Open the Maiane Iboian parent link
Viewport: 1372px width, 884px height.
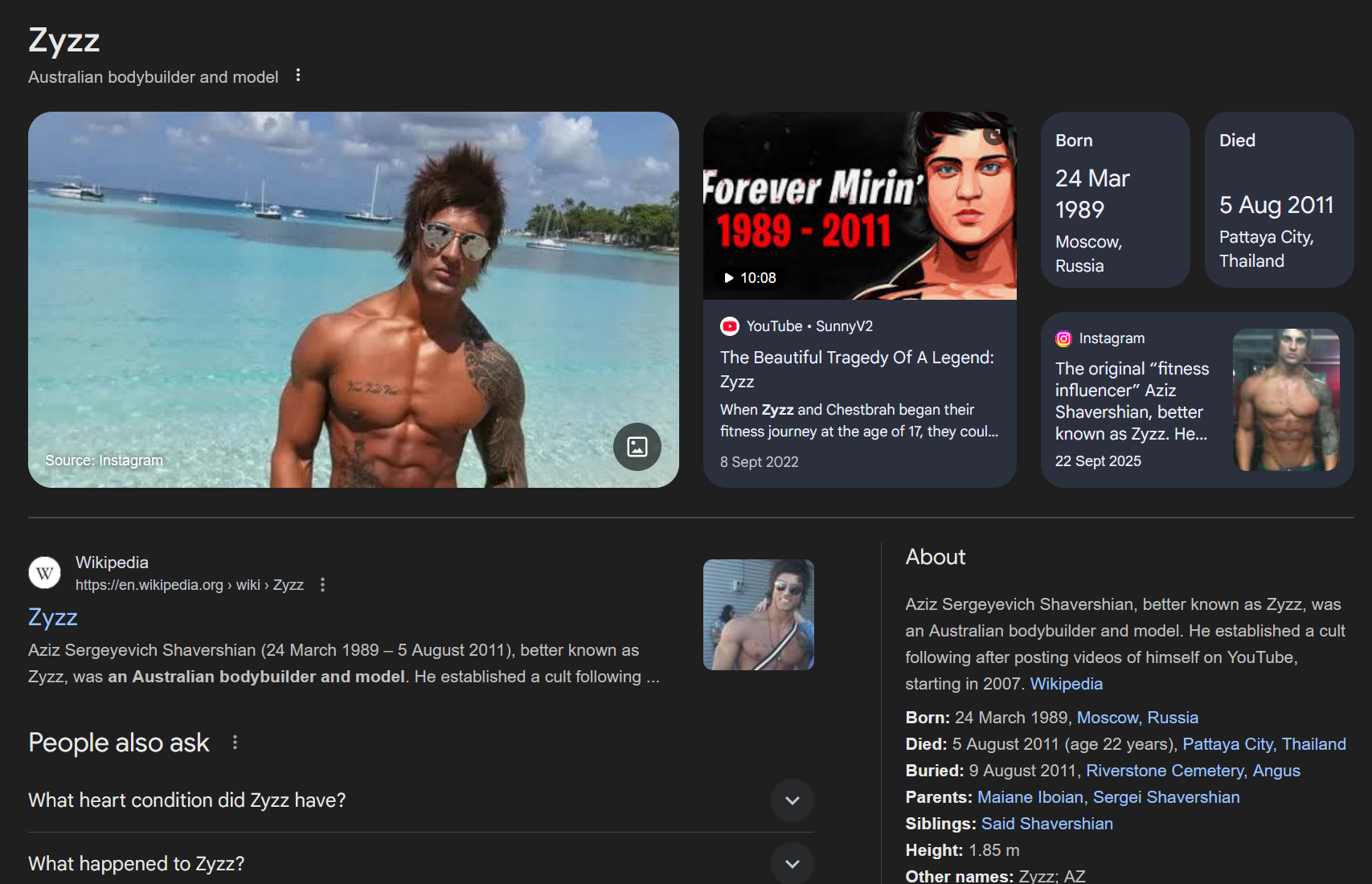pyautogui.click(x=1030, y=797)
